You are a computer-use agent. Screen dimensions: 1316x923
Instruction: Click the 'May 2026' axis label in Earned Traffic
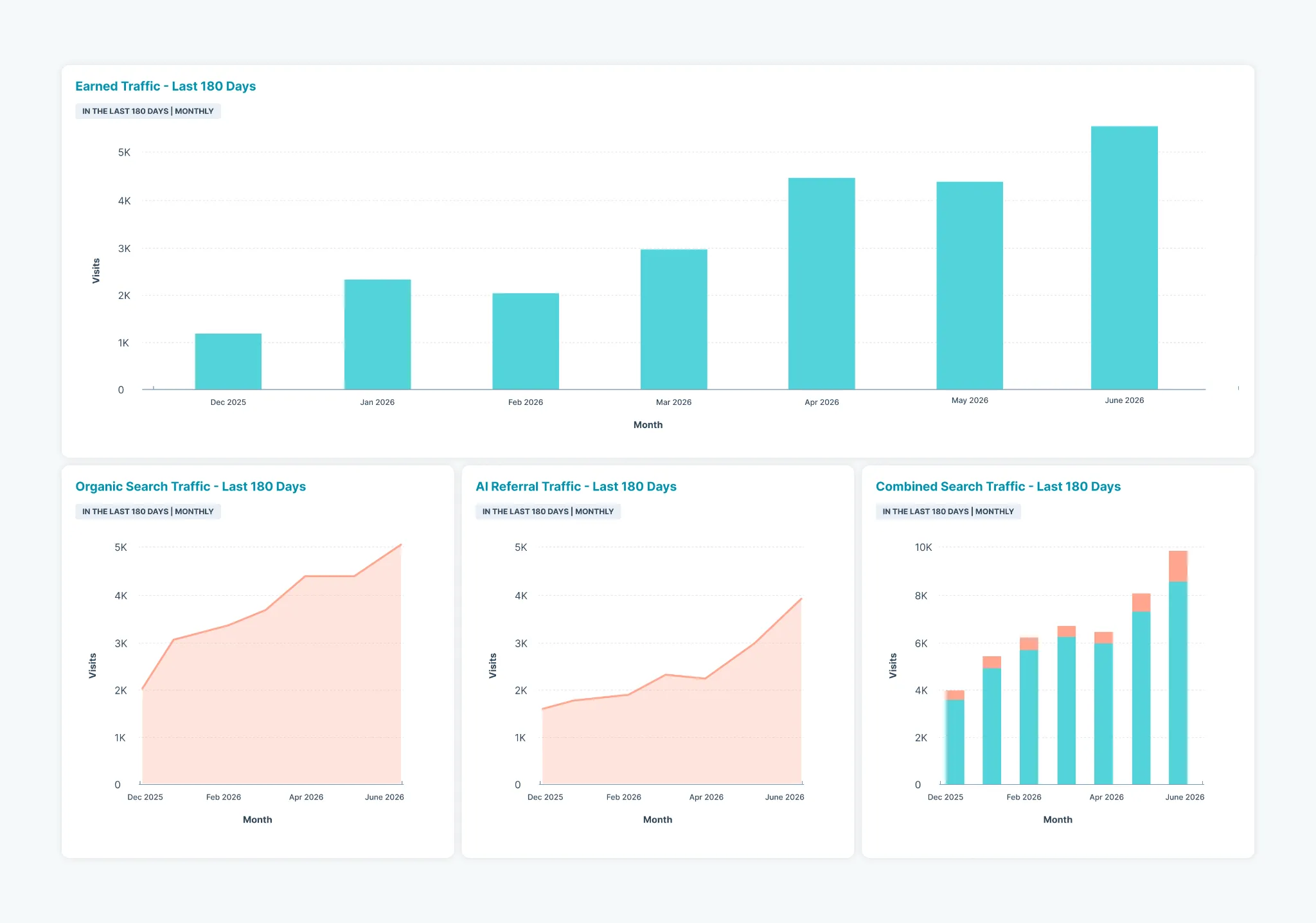970,400
